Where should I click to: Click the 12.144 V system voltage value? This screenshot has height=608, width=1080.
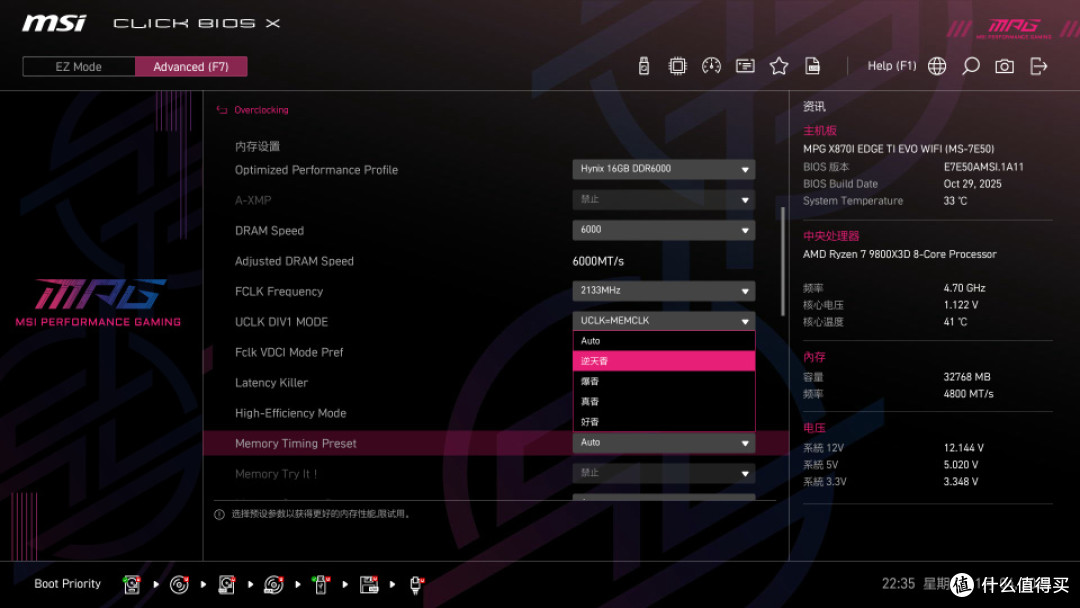[x=964, y=448]
